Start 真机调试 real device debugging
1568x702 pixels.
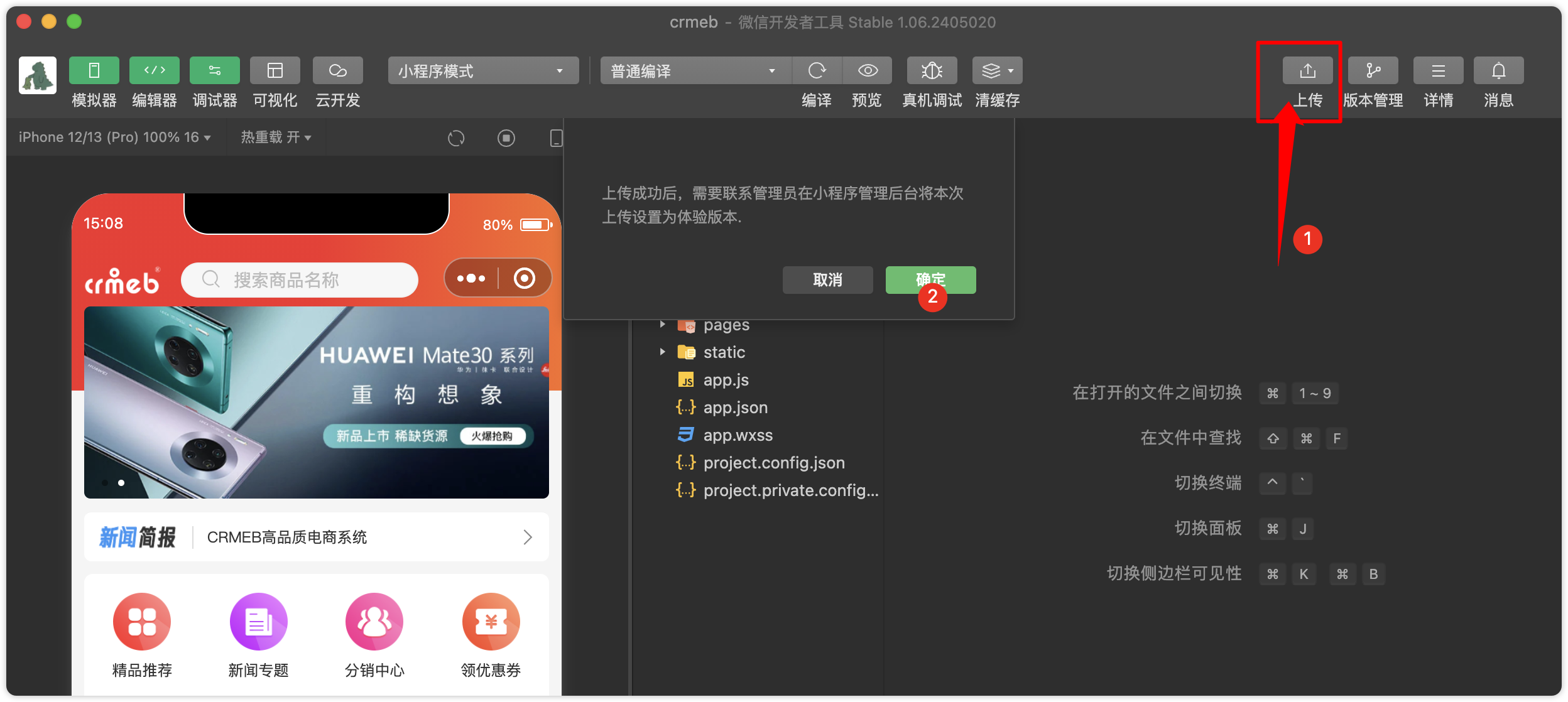932,70
